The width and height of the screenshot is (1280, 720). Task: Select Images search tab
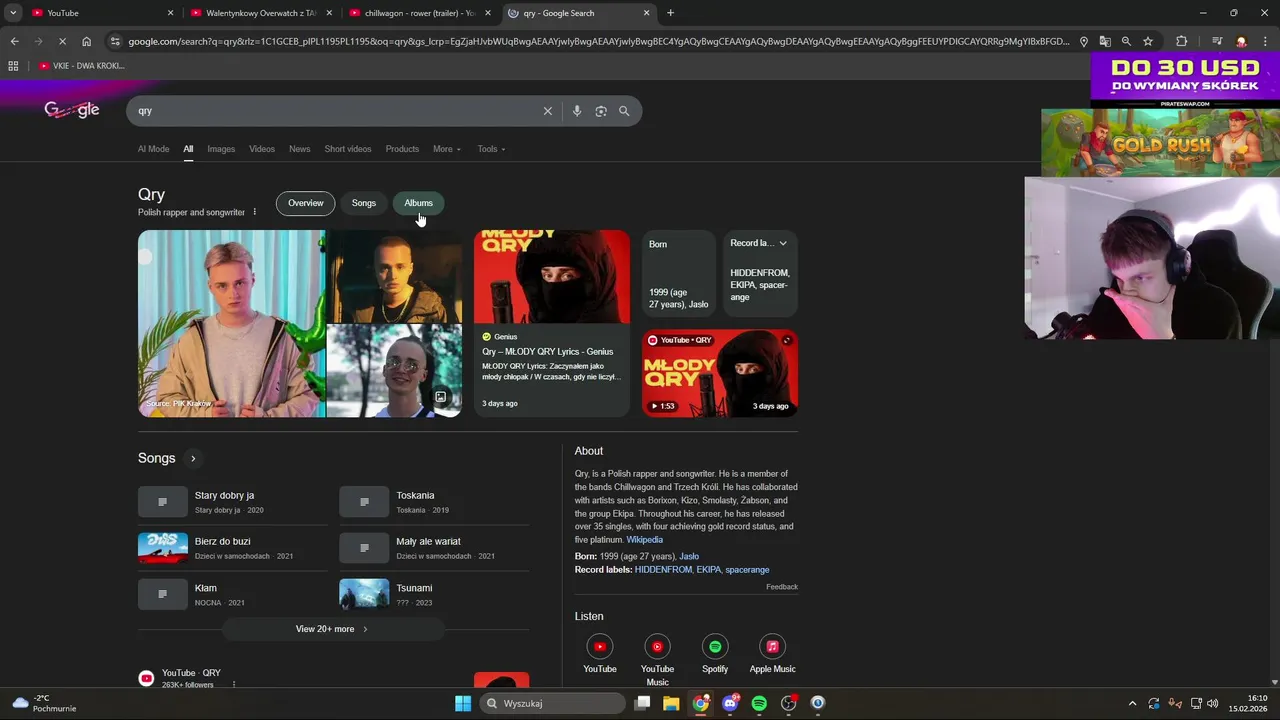pos(221,149)
